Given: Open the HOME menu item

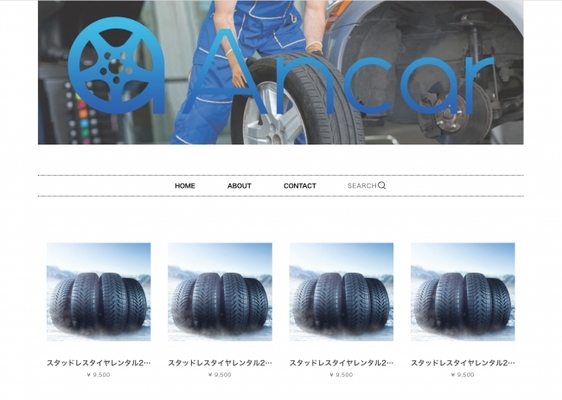Looking at the screenshot, I should (x=185, y=186).
